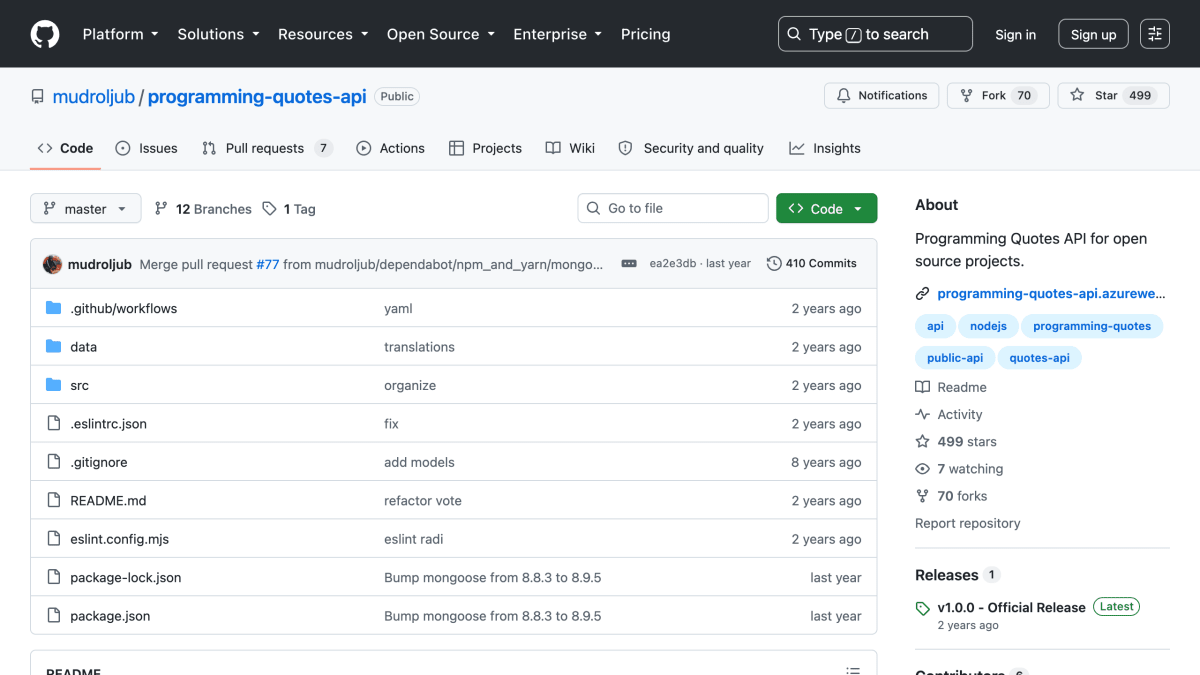Image resolution: width=1200 pixels, height=675 pixels.
Task: Click the .eslintrc.json file icon
Action: (x=54, y=424)
